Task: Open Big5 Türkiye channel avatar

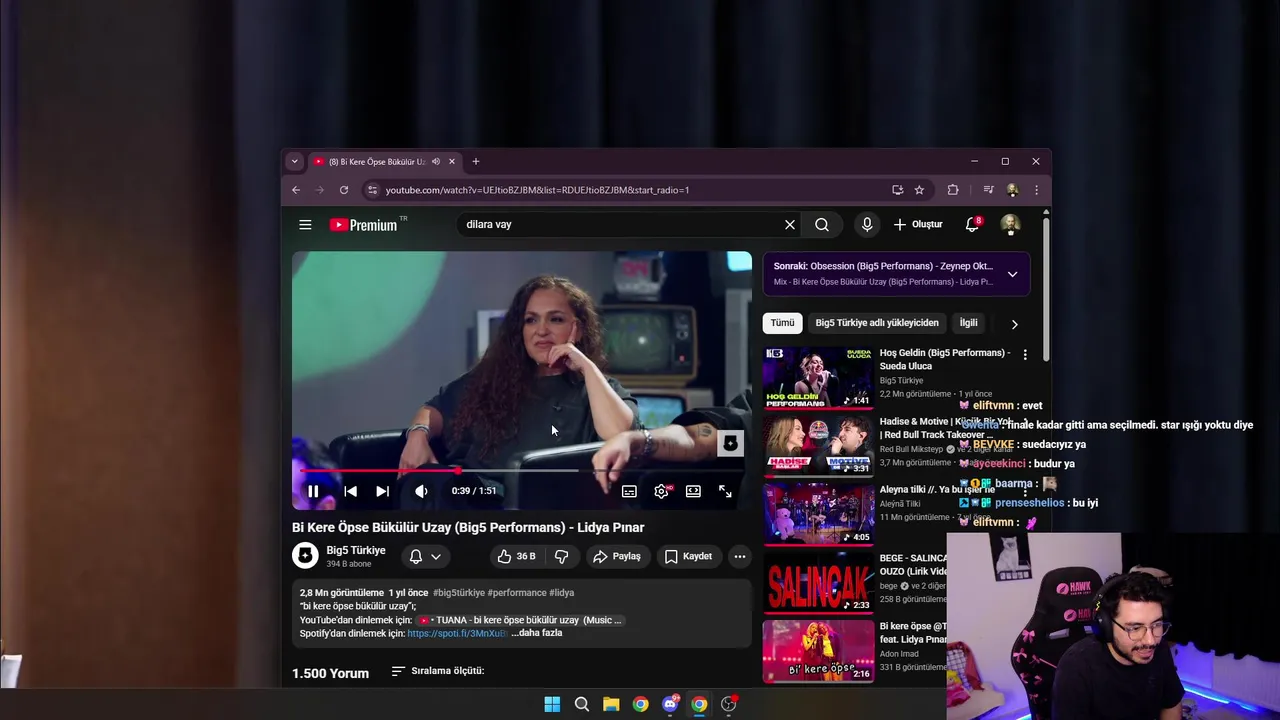Action: click(x=305, y=556)
